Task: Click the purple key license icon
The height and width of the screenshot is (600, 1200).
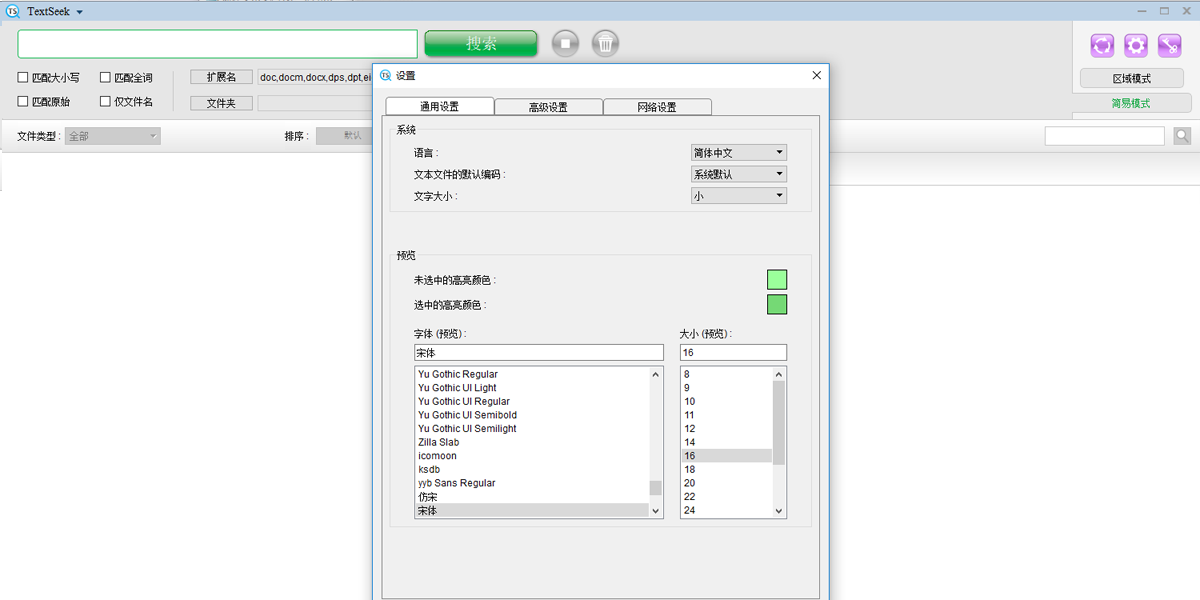Action: point(1170,45)
